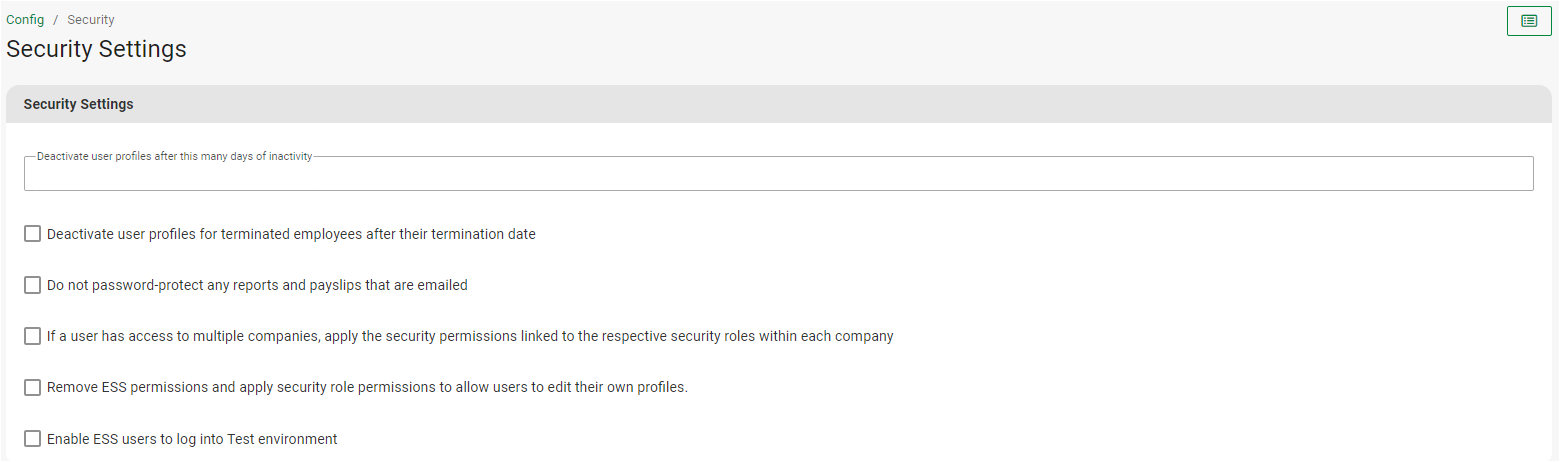Screen dimensions: 1560x462
Task: Focus the inactivity days input field
Action: point(778,175)
